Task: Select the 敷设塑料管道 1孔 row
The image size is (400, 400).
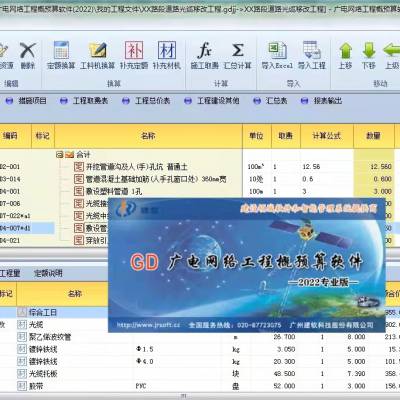Action: coord(114,191)
